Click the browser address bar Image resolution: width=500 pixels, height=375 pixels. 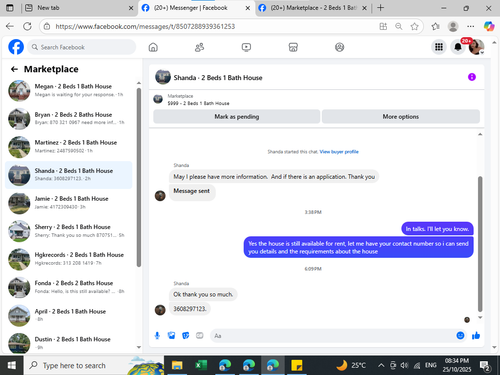[x=213, y=26]
